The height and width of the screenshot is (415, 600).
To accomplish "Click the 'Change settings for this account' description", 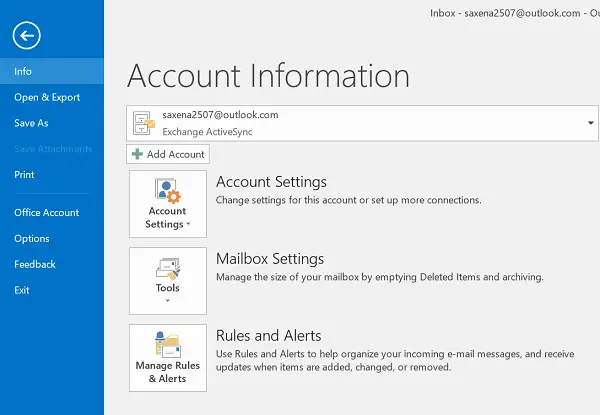I will (349, 200).
